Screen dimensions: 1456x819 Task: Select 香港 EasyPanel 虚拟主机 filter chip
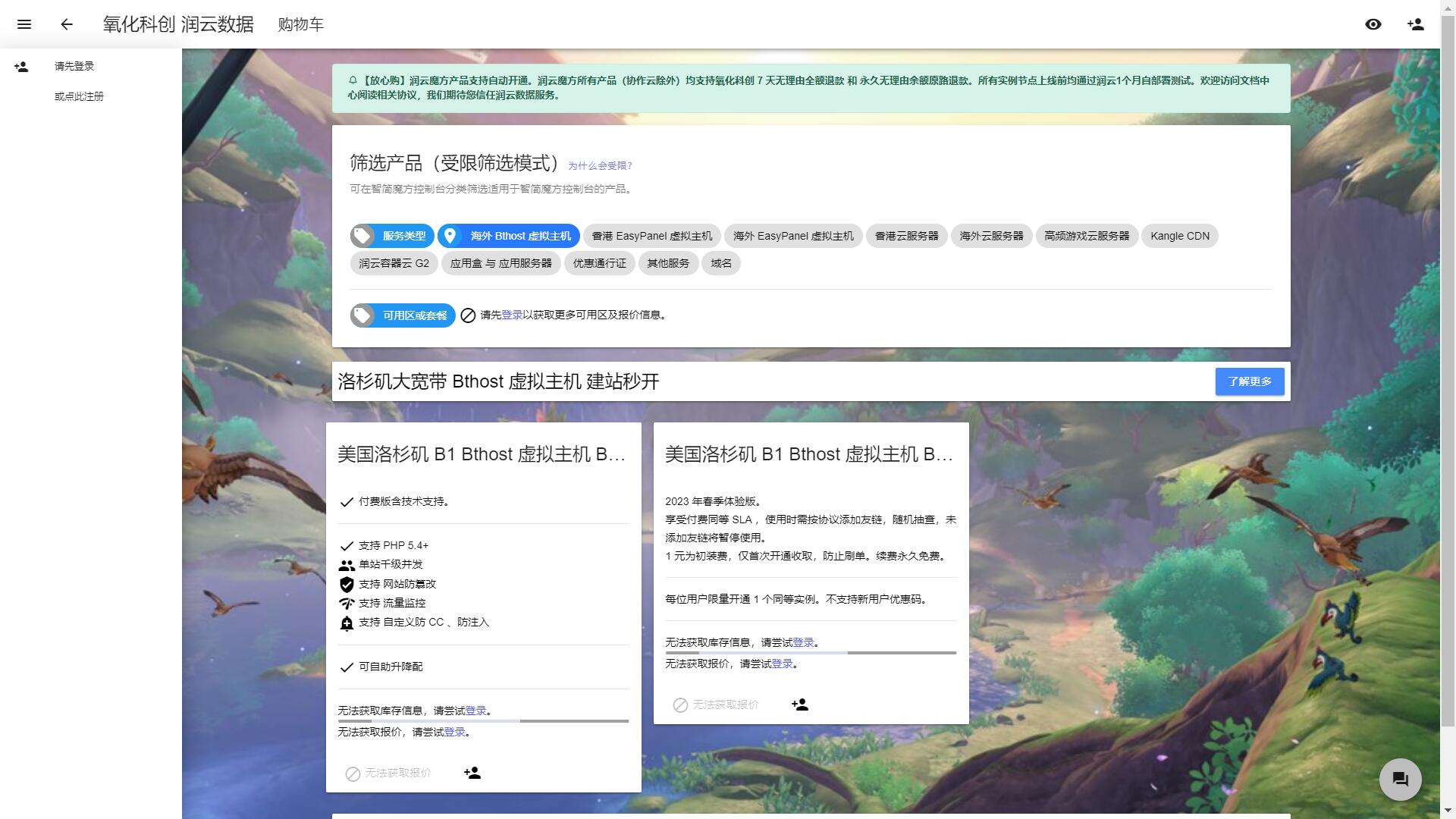click(x=652, y=236)
